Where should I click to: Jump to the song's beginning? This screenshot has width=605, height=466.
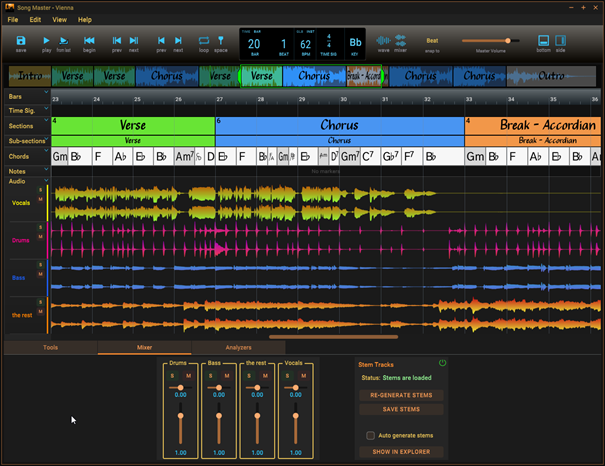(89, 40)
